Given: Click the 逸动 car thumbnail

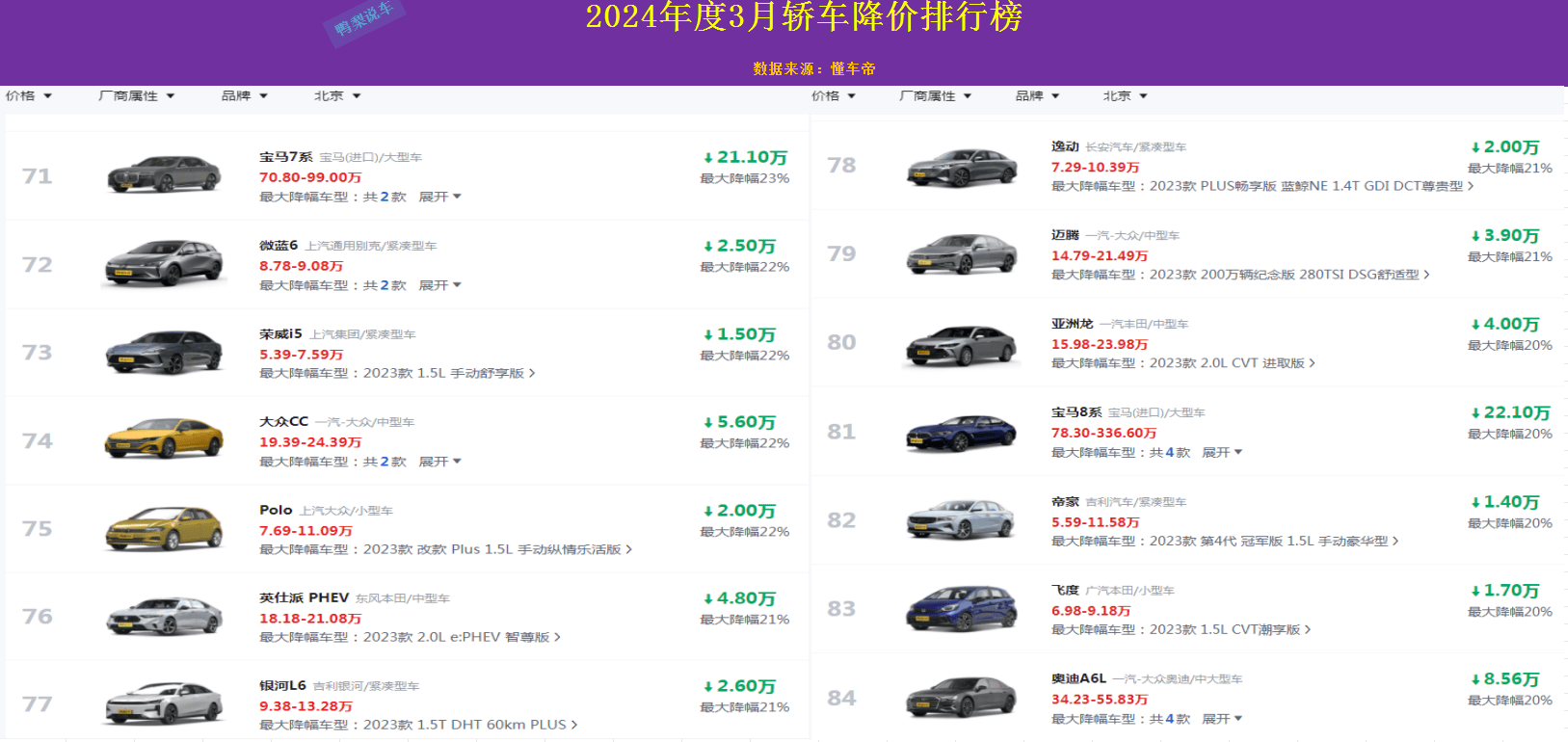Looking at the screenshot, I should point(962,167).
